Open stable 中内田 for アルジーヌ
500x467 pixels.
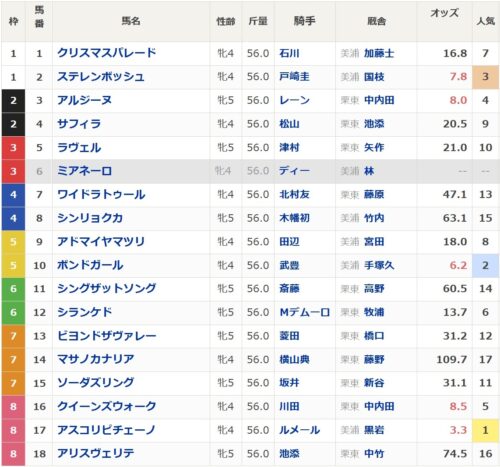(x=379, y=100)
